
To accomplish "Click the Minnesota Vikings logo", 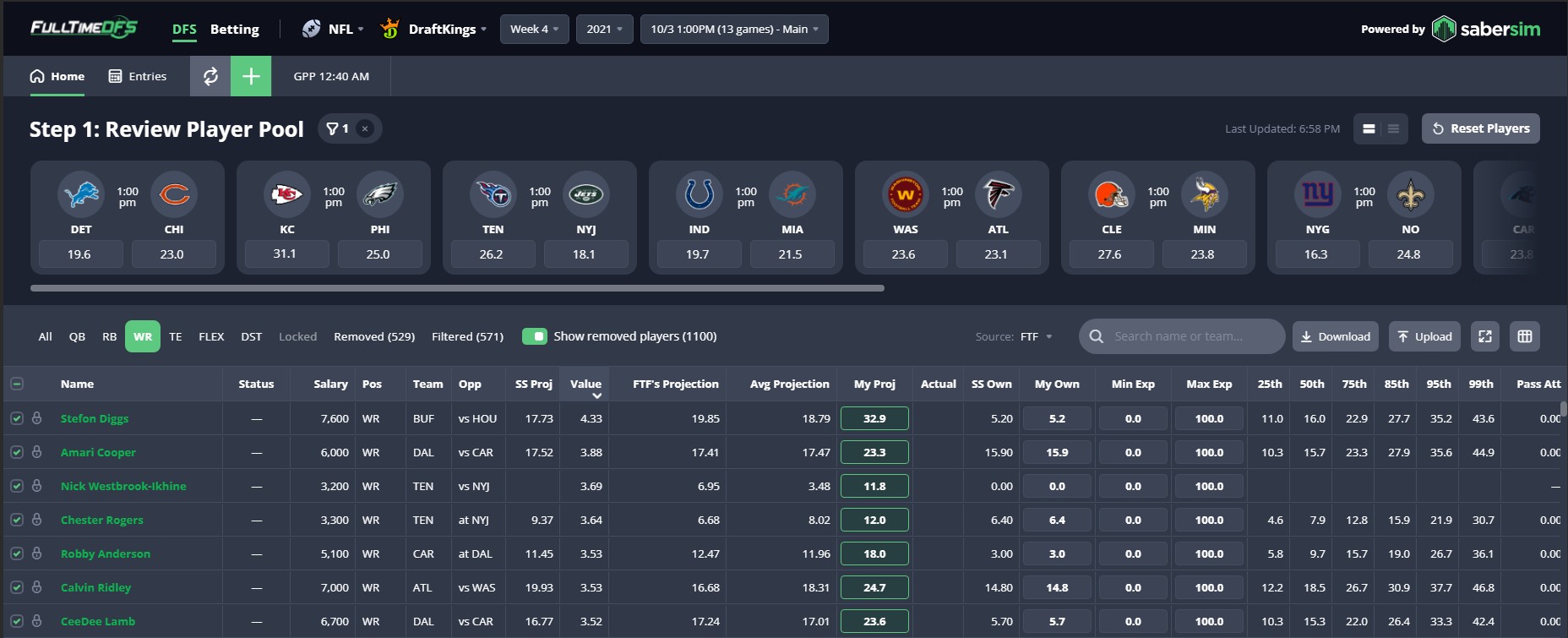I will [x=1205, y=194].
